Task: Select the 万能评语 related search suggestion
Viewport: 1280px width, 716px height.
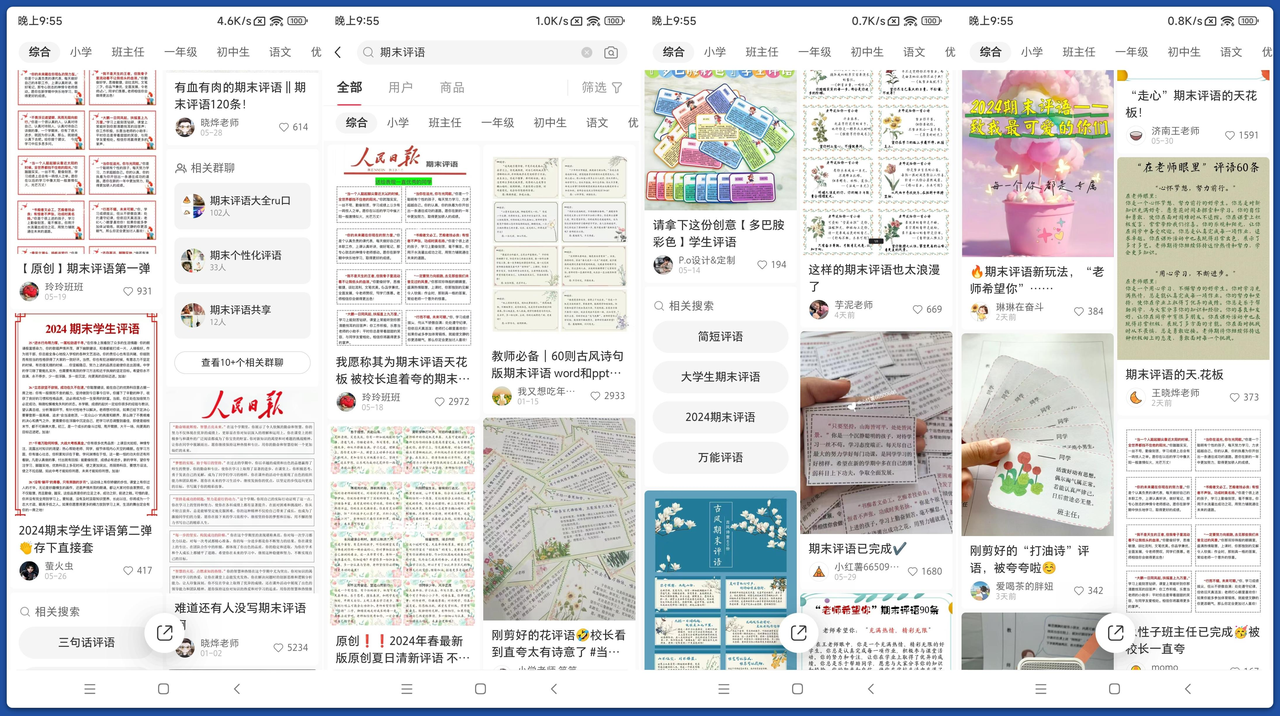Action: pos(720,457)
